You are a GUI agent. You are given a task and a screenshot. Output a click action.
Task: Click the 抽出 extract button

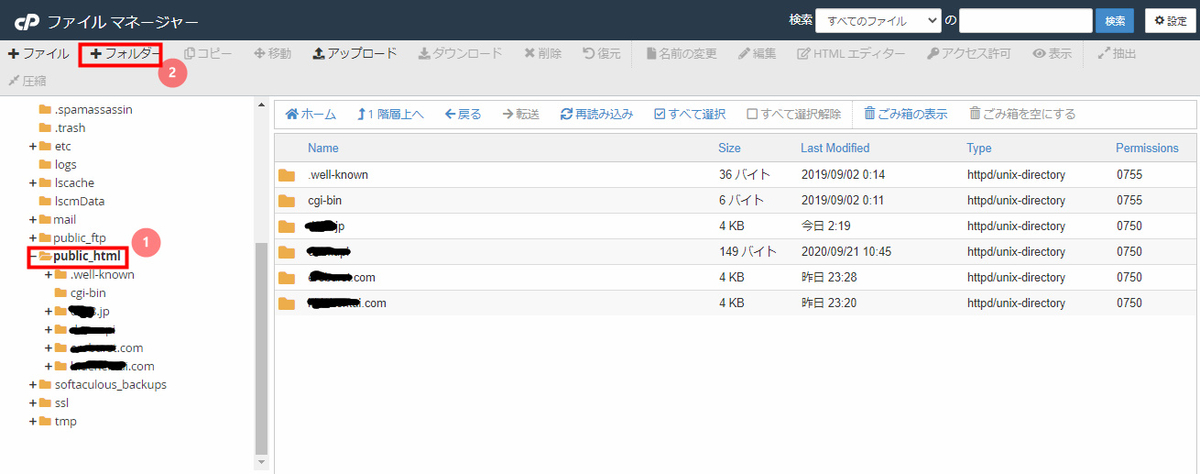pyautogui.click(x=1117, y=53)
